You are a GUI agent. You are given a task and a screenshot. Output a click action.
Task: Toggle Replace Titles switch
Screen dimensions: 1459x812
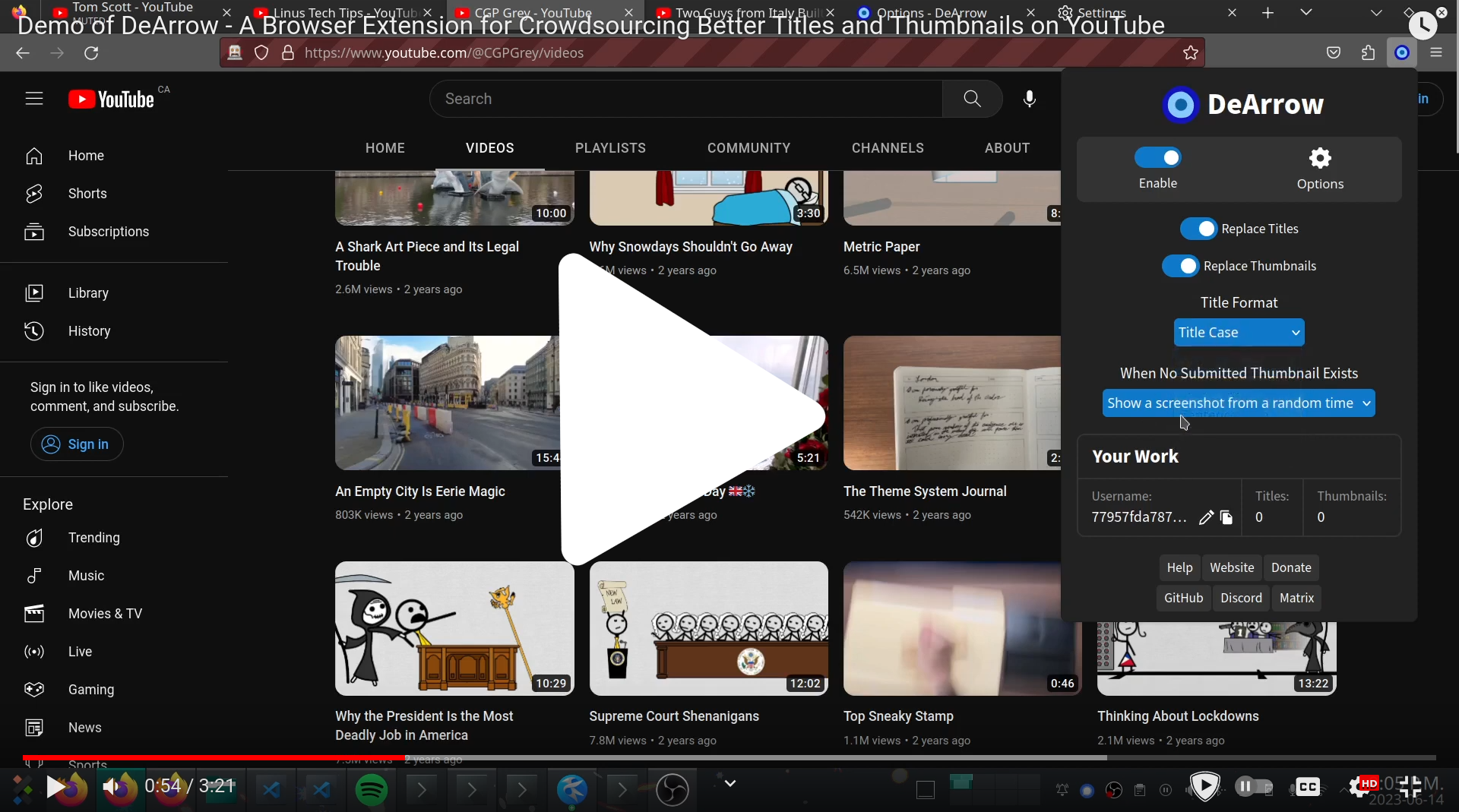coord(1198,229)
